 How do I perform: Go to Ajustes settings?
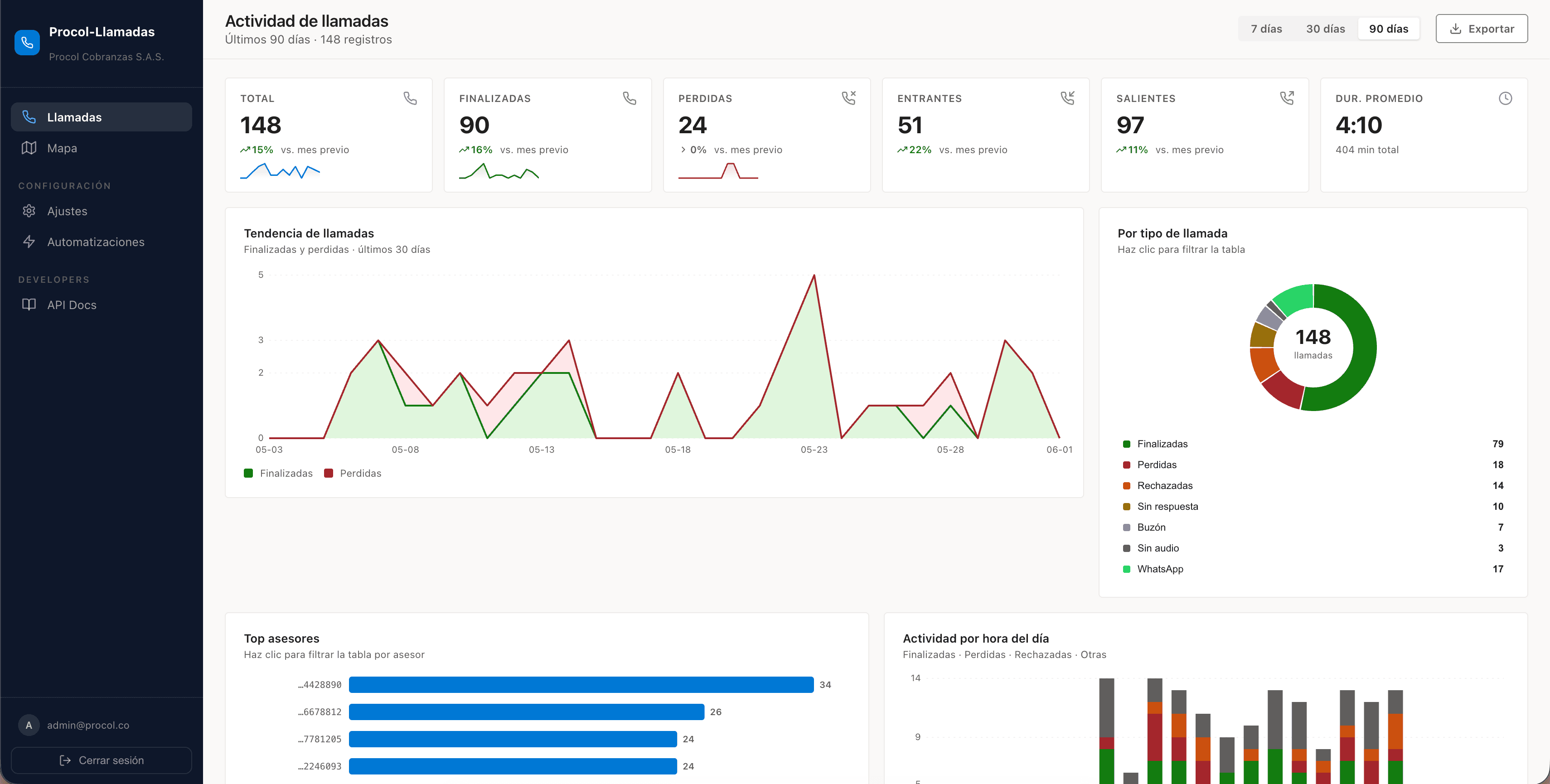coord(101,211)
